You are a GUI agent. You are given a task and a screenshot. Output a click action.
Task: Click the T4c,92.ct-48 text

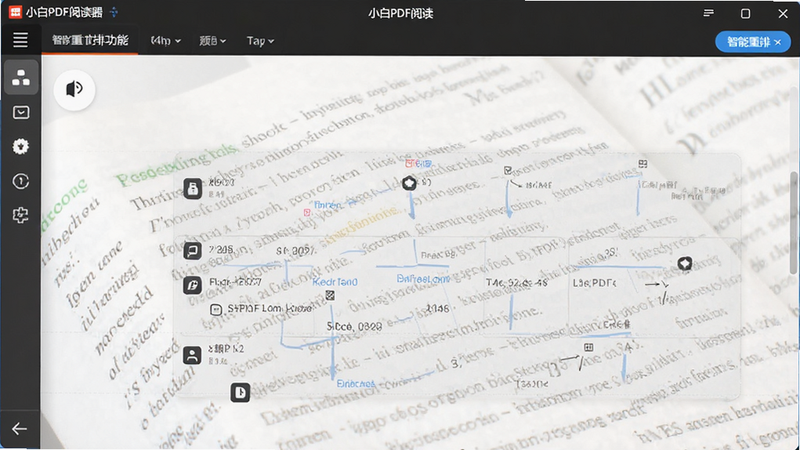[x=516, y=283]
